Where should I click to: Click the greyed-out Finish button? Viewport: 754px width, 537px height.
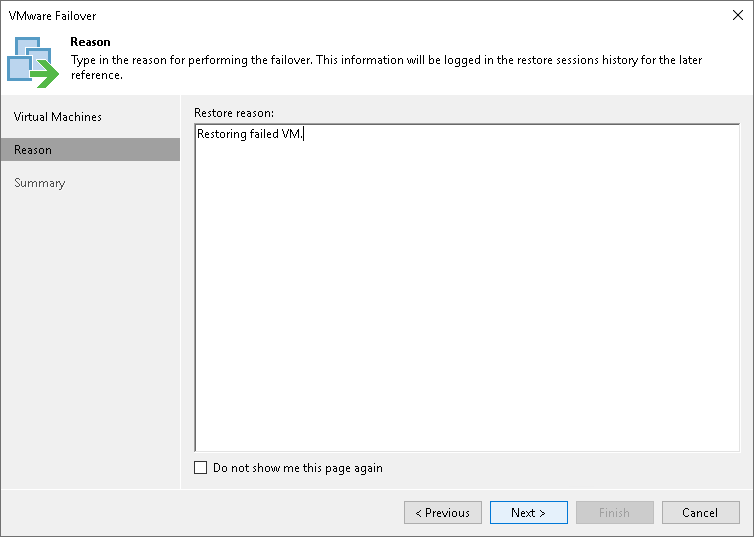pyautogui.click(x=615, y=512)
